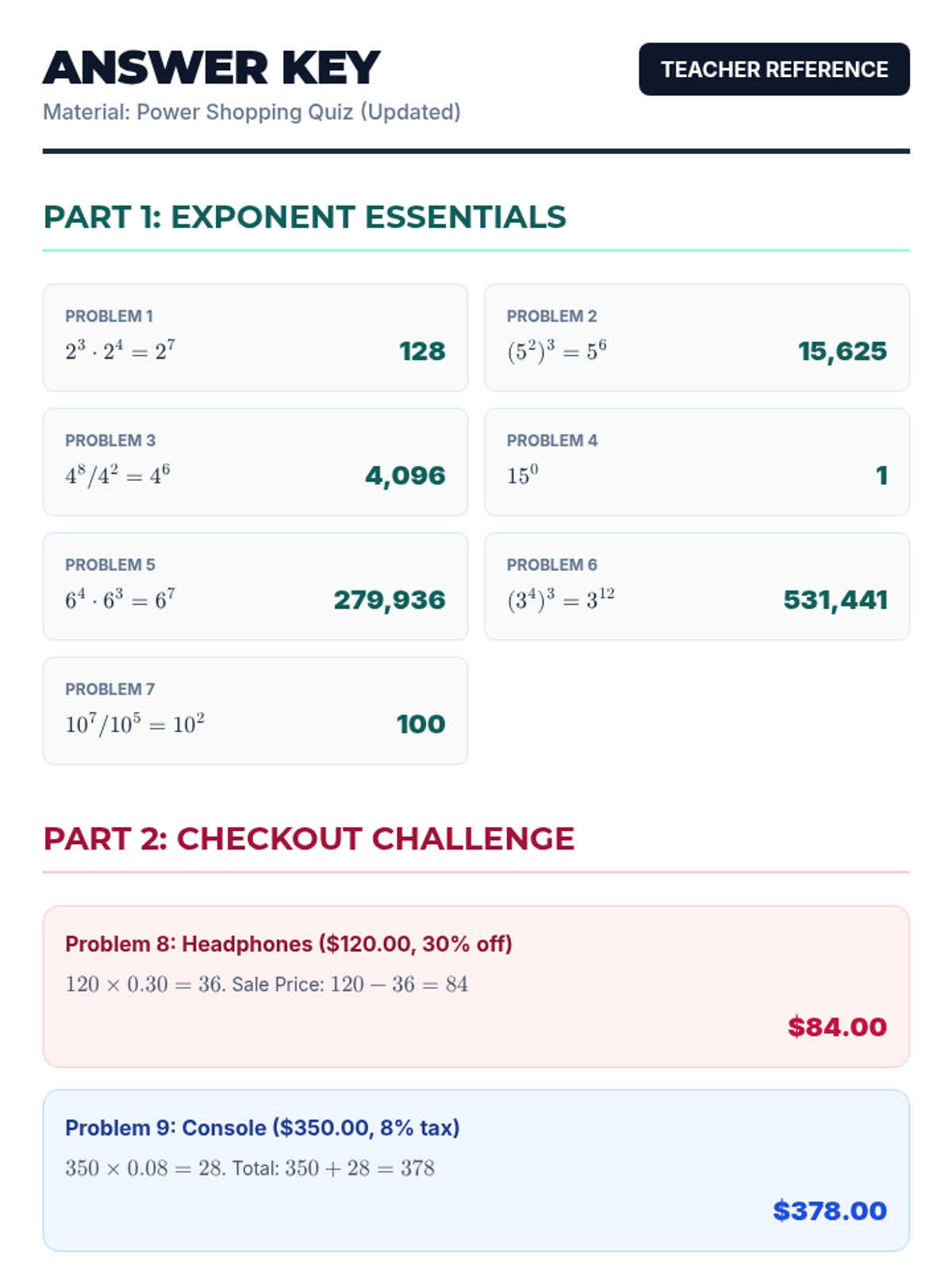This screenshot has width=952, height=1270.
Task: Select the Problem 2 card
Action: (x=696, y=337)
